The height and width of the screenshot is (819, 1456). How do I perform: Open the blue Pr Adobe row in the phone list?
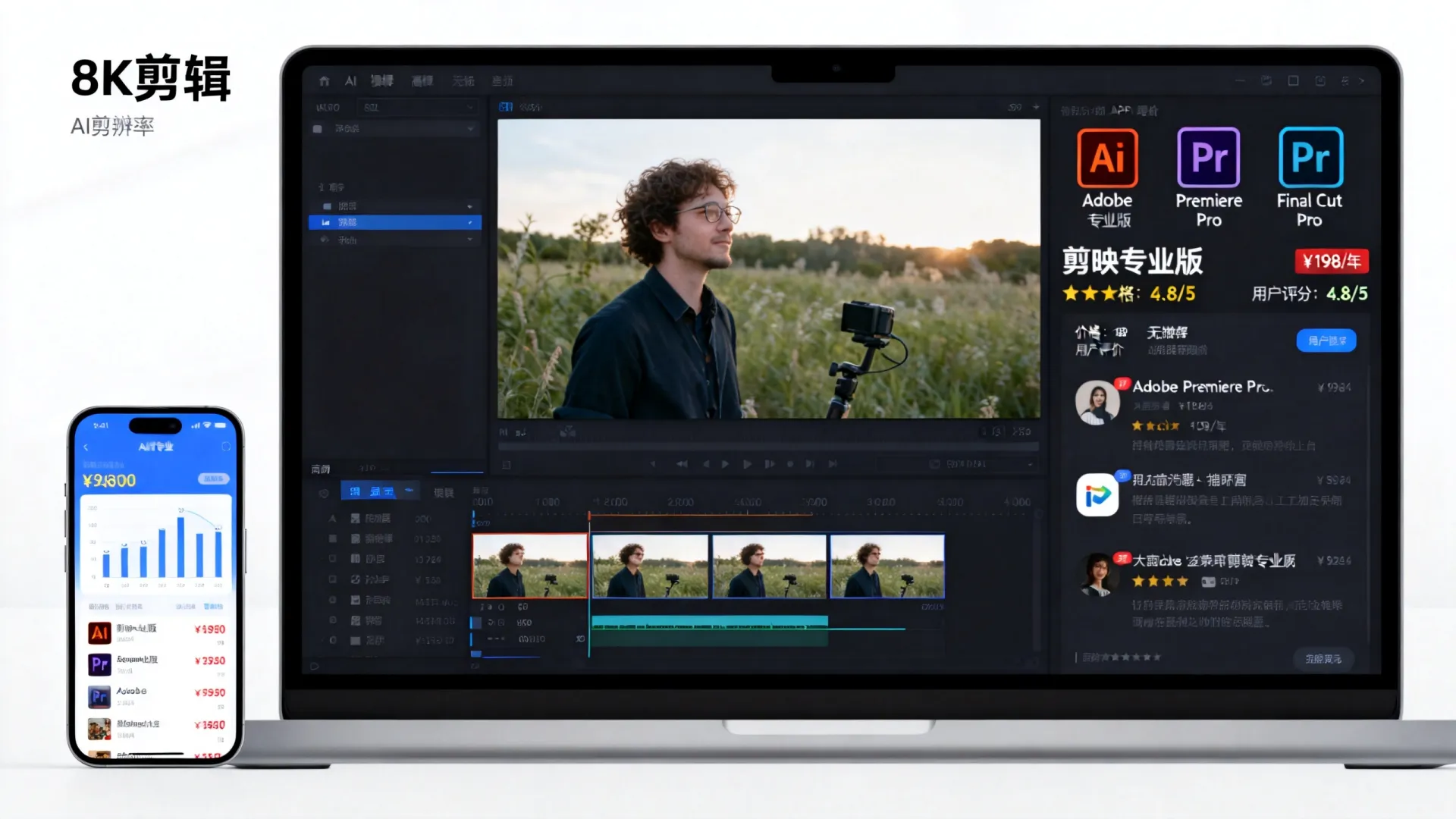click(x=158, y=696)
